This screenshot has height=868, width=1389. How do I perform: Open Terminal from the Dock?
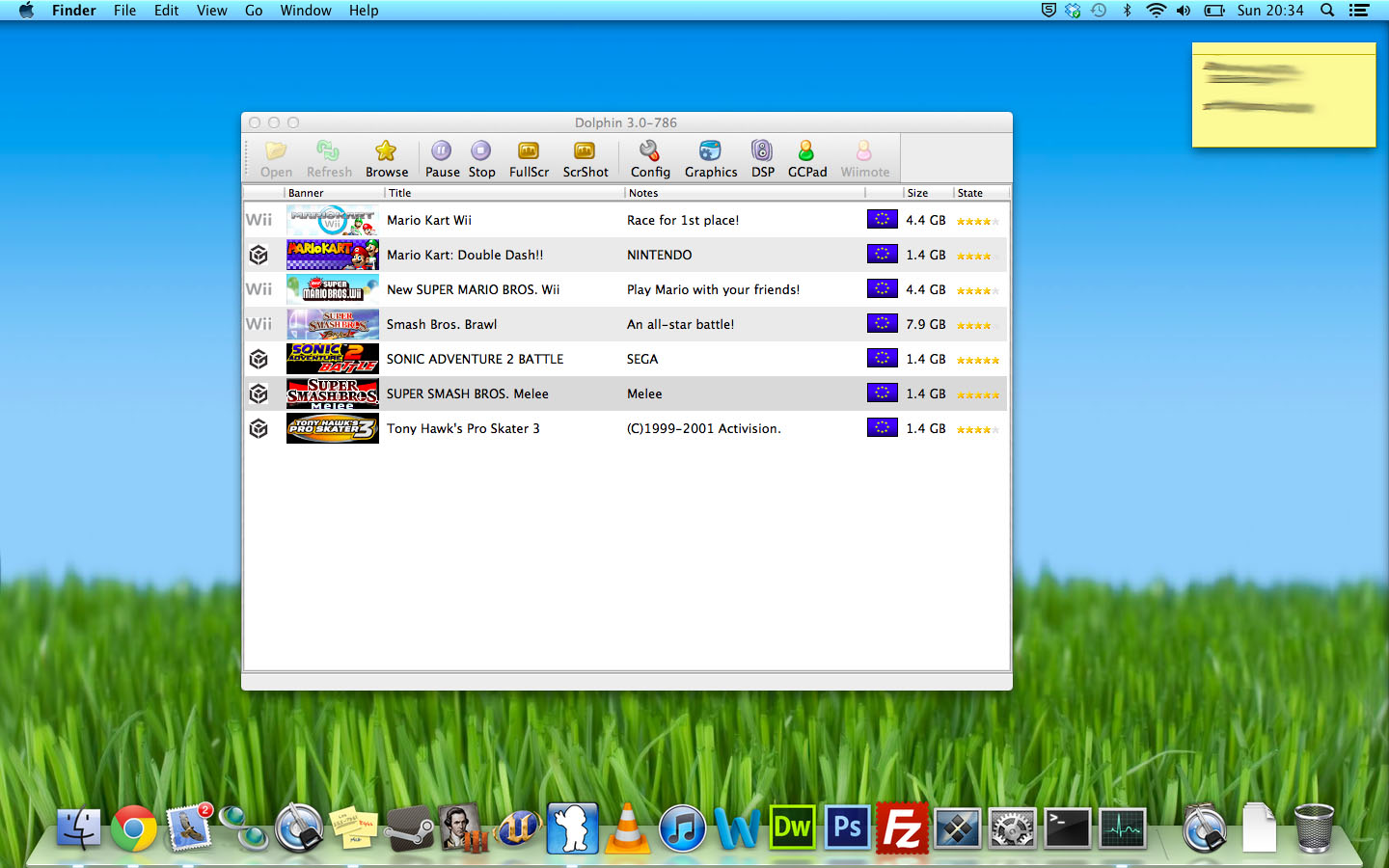tap(1068, 828)
